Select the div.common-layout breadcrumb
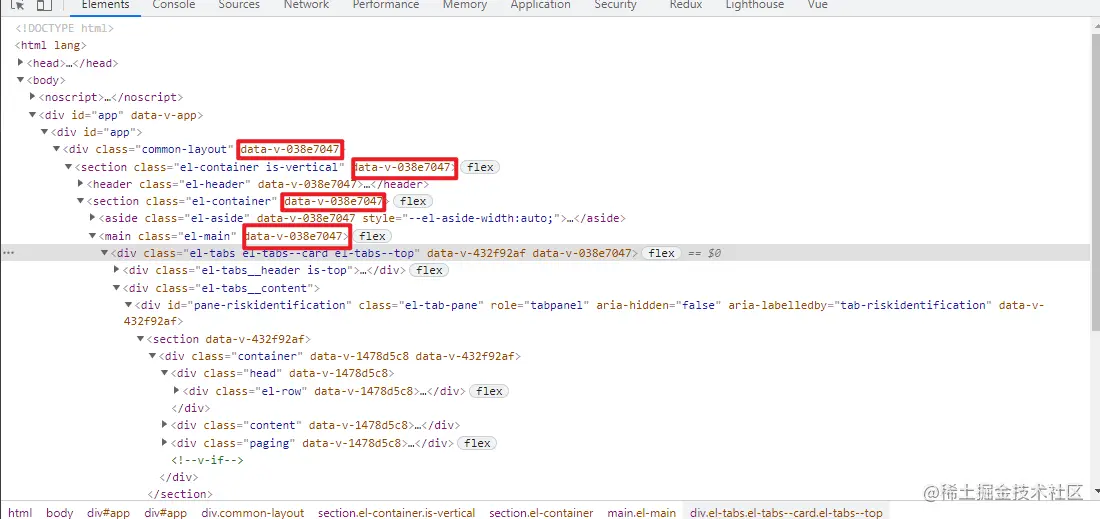The width and height of the screenshot is (1100, 519). pyautogui.click(x=253, y=513)
